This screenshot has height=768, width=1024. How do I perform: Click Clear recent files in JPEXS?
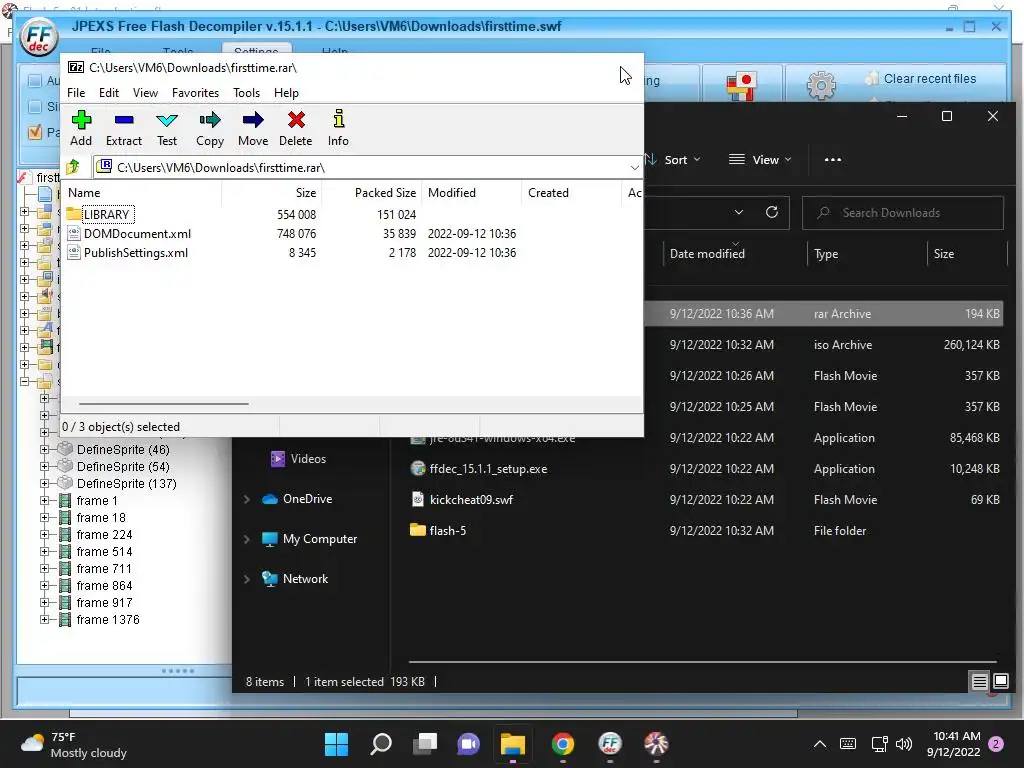click(x=929, y=78)
